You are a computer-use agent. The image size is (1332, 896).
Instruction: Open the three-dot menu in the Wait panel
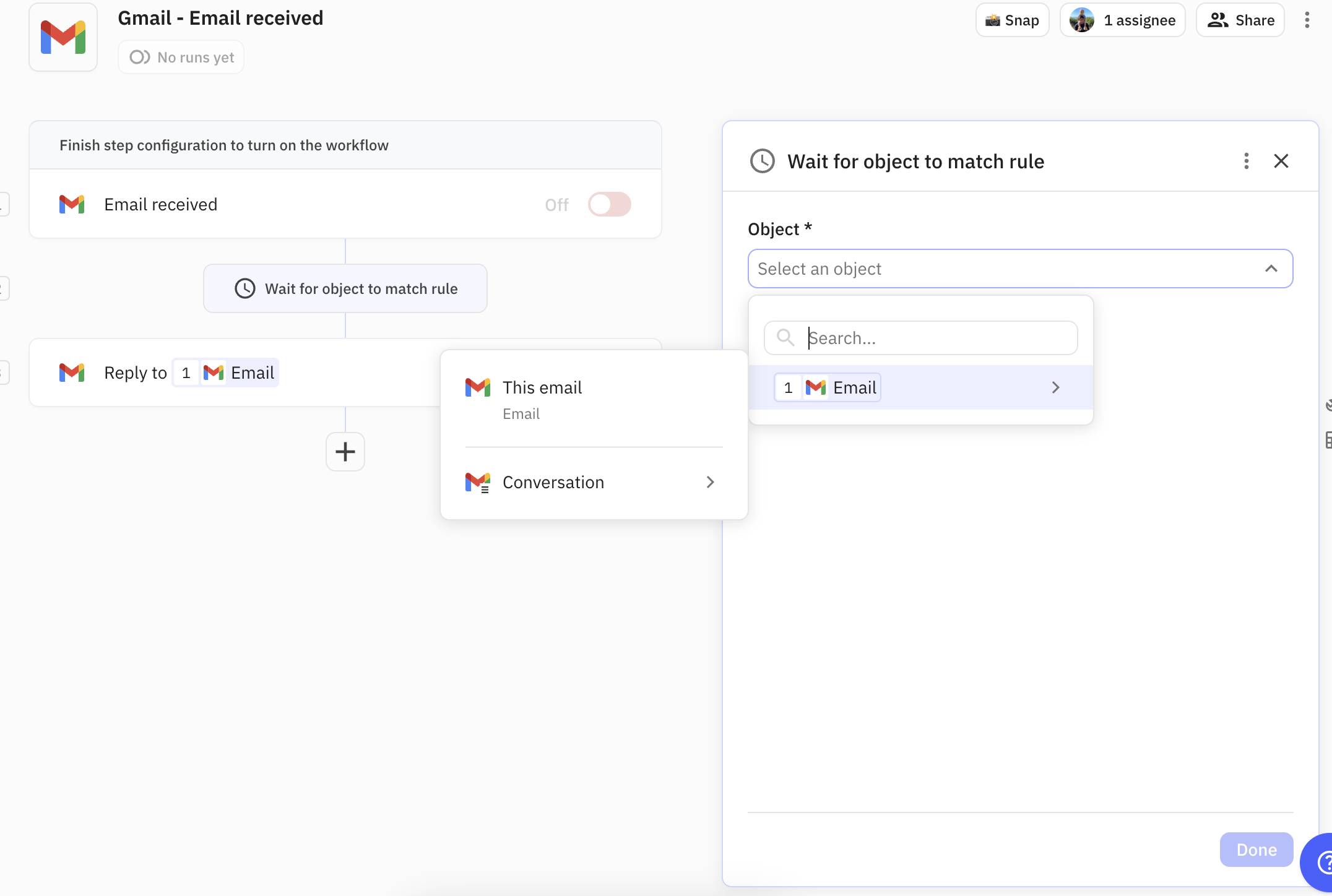click(x=1246, y=161)
